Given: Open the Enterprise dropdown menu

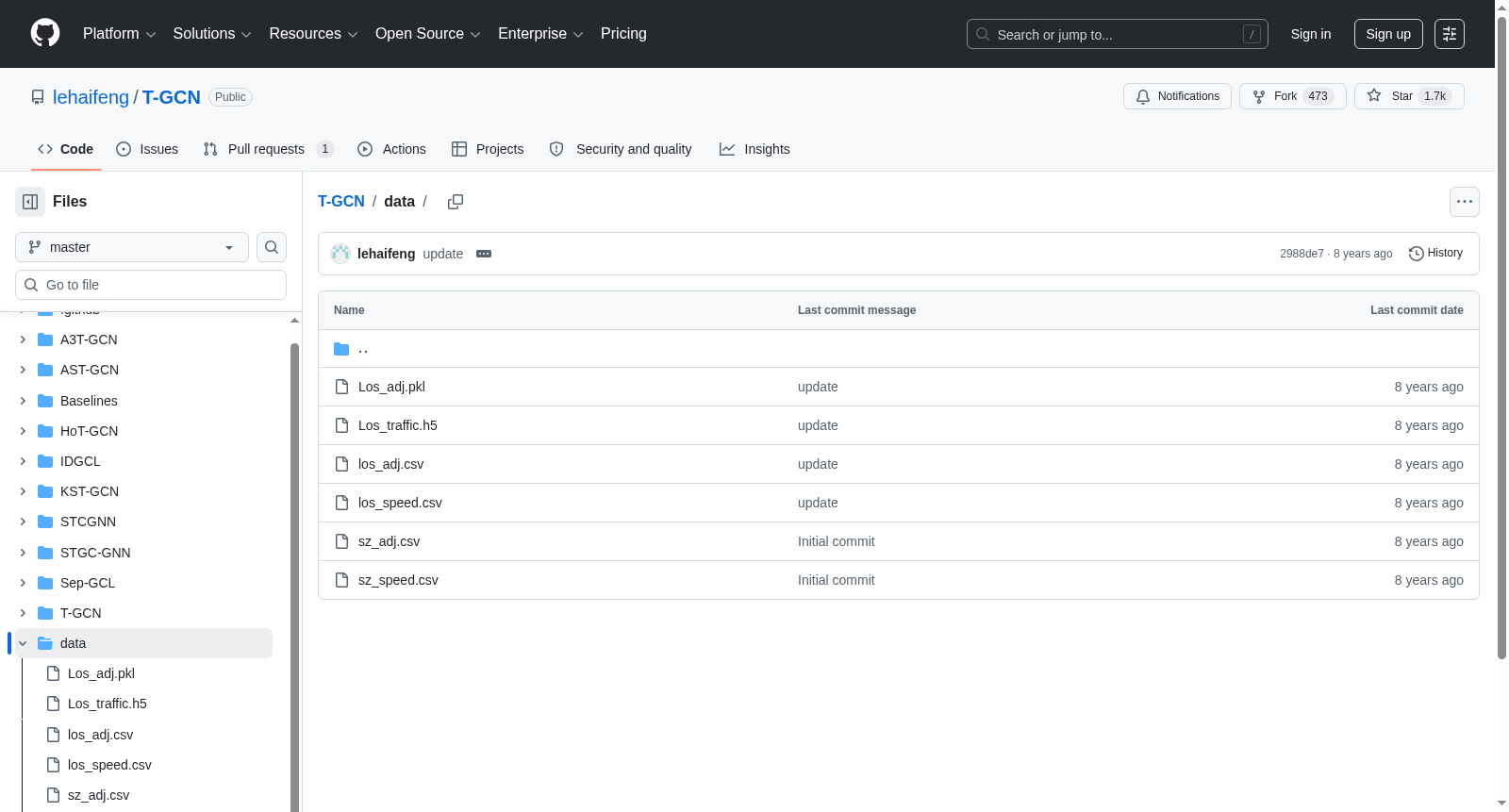Looking at the screenshot, I should (x=540, y=34).
